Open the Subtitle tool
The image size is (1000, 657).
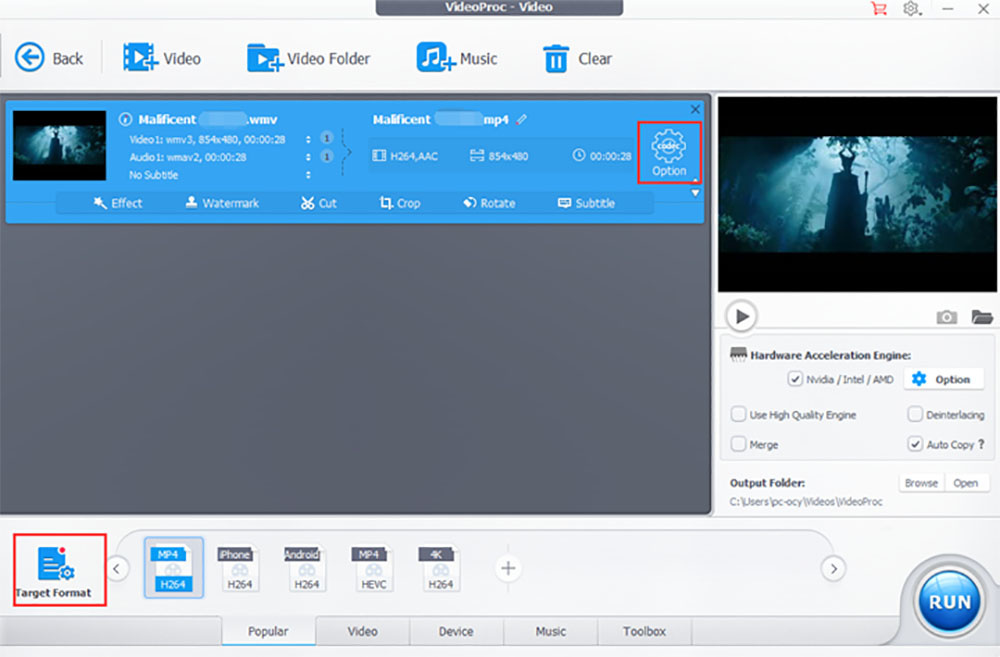tap(586, 203)
